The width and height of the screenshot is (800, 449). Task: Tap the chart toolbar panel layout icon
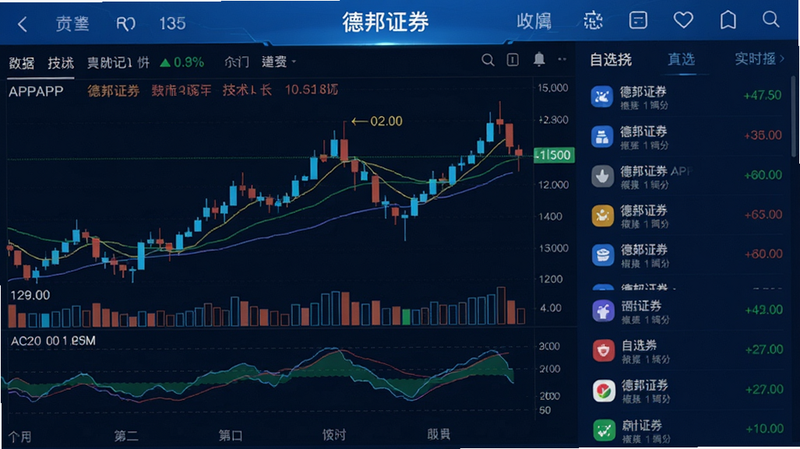coord(513,60)
